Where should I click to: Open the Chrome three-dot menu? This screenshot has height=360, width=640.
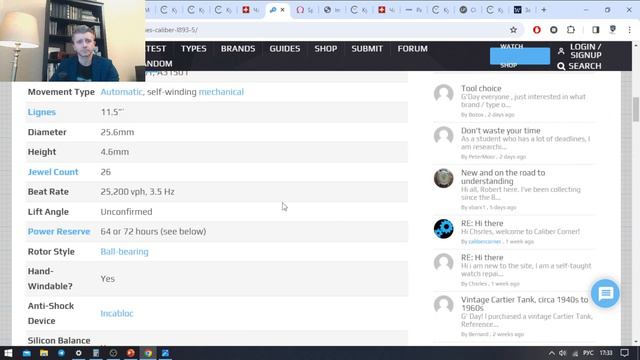[629, 30]
